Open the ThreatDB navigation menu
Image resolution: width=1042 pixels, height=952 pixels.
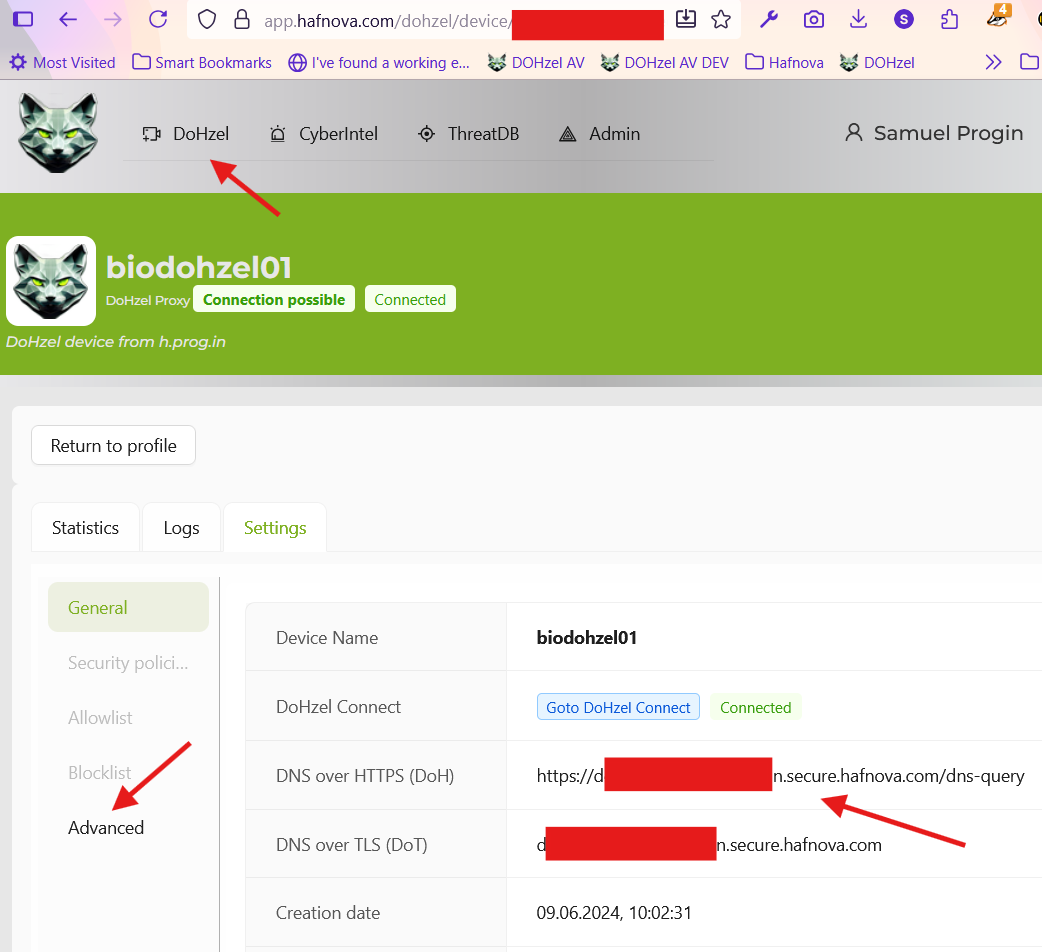coord(468,134)
